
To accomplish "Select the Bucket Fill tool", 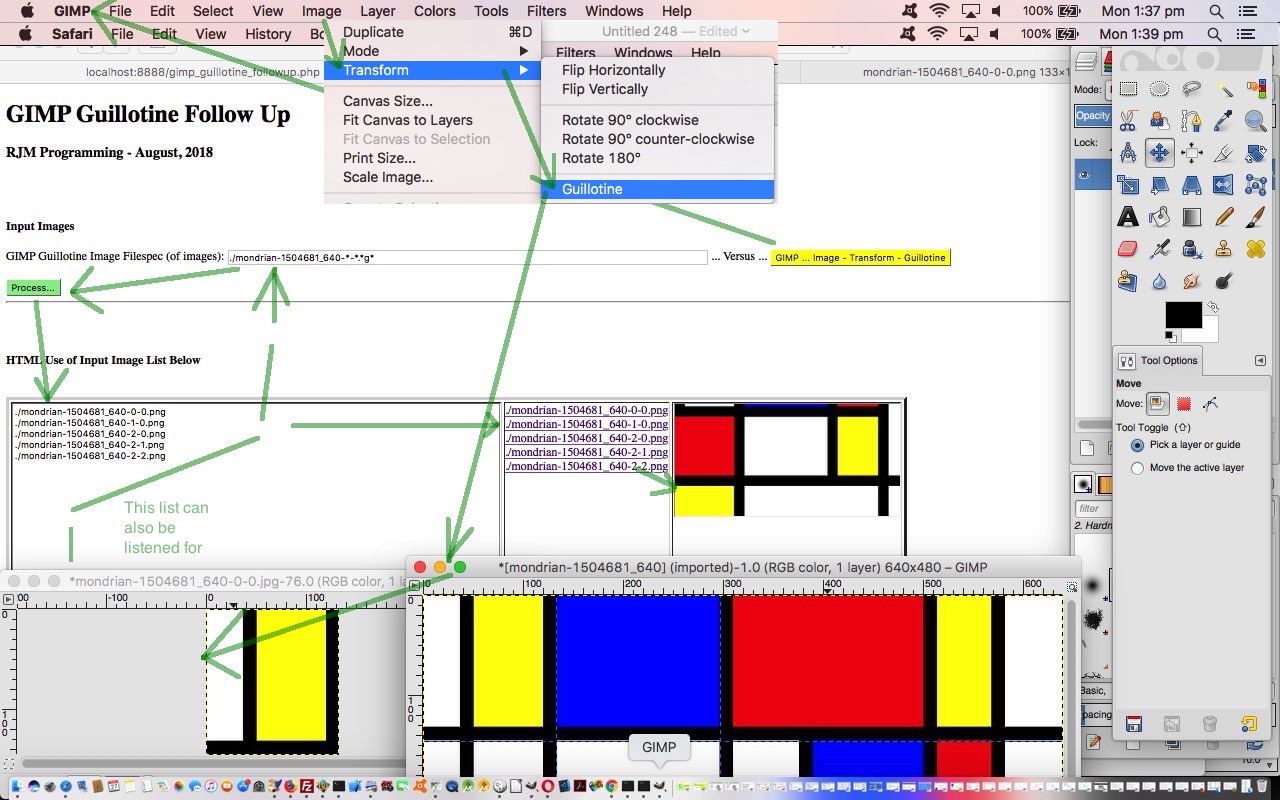I will [x=1159, y=217].
